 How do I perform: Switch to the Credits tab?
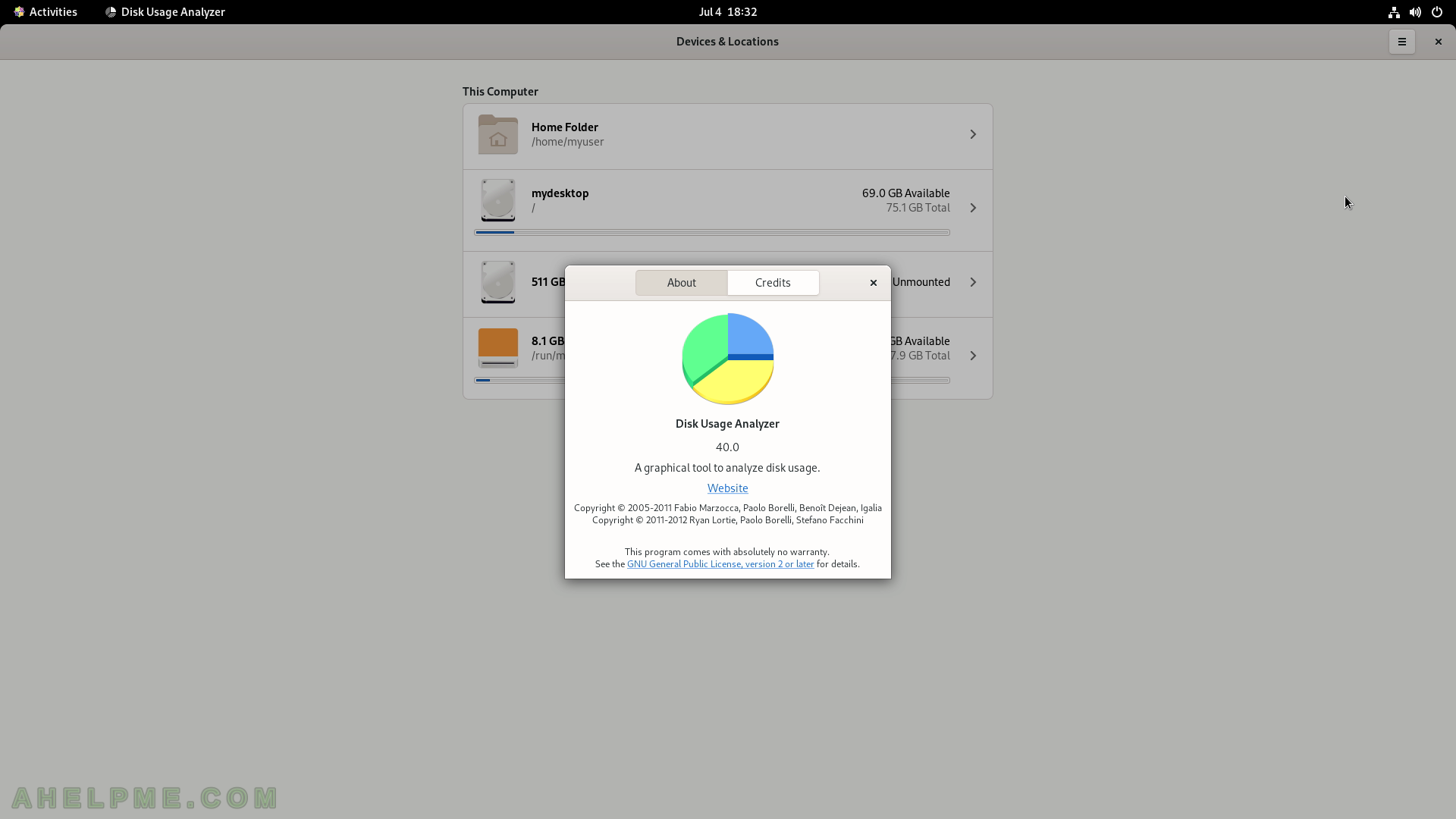[773, 283]
